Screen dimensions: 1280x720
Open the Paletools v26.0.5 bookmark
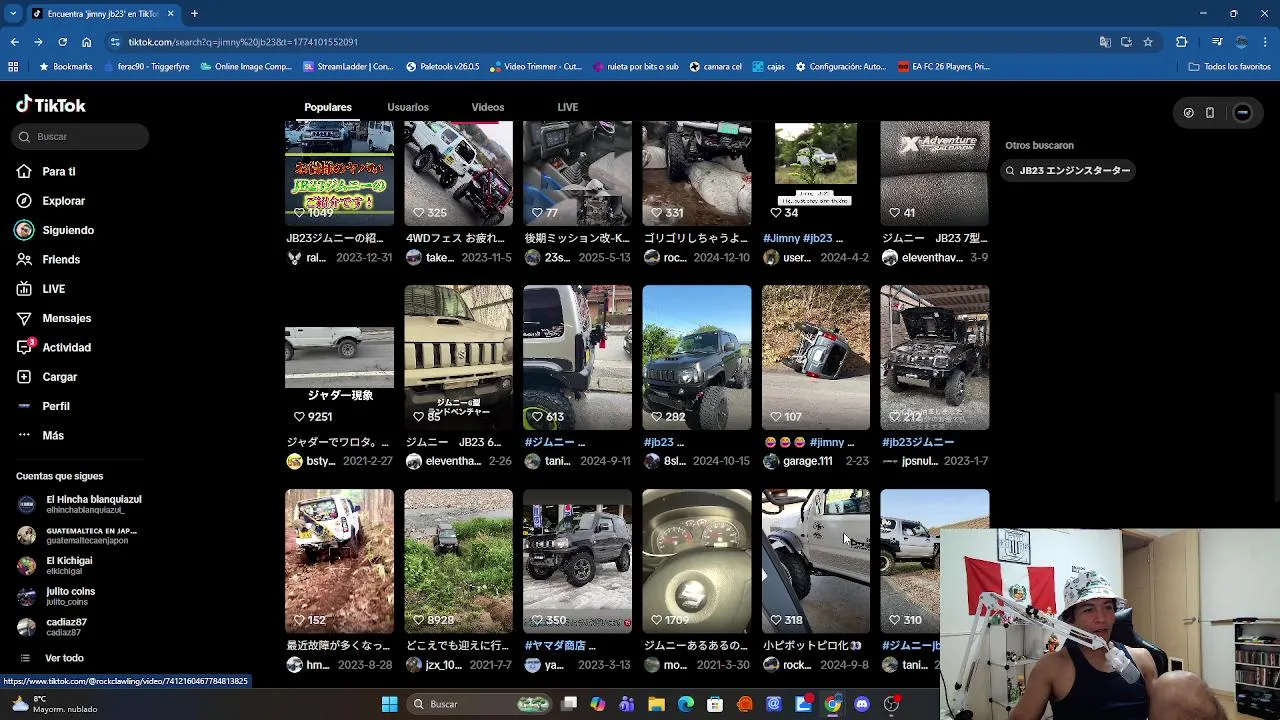[x=443, y=67]
